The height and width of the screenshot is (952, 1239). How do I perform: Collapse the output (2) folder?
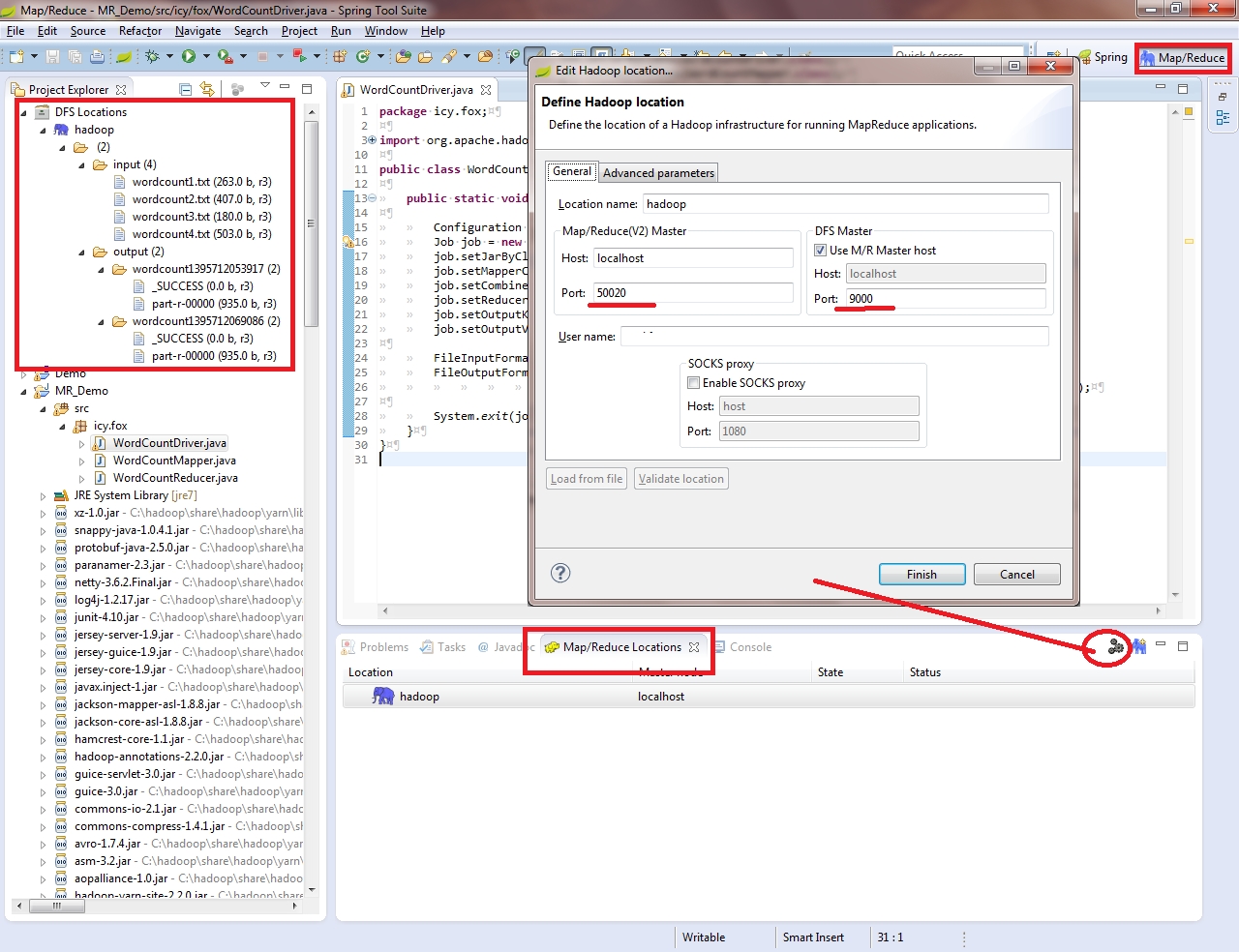[82, 253]
